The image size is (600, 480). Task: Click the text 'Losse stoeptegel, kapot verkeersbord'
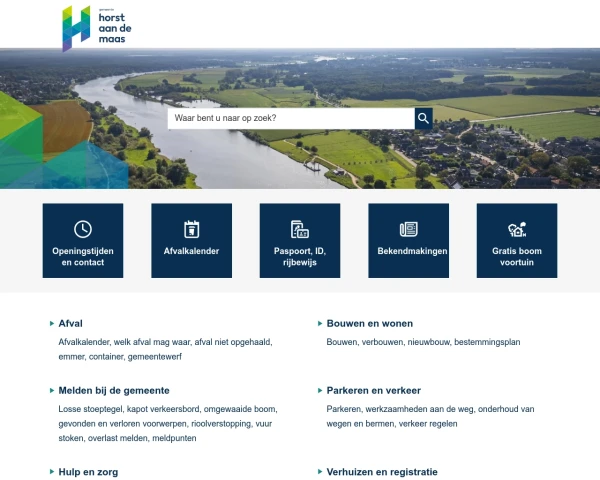(x=129, y=409)
